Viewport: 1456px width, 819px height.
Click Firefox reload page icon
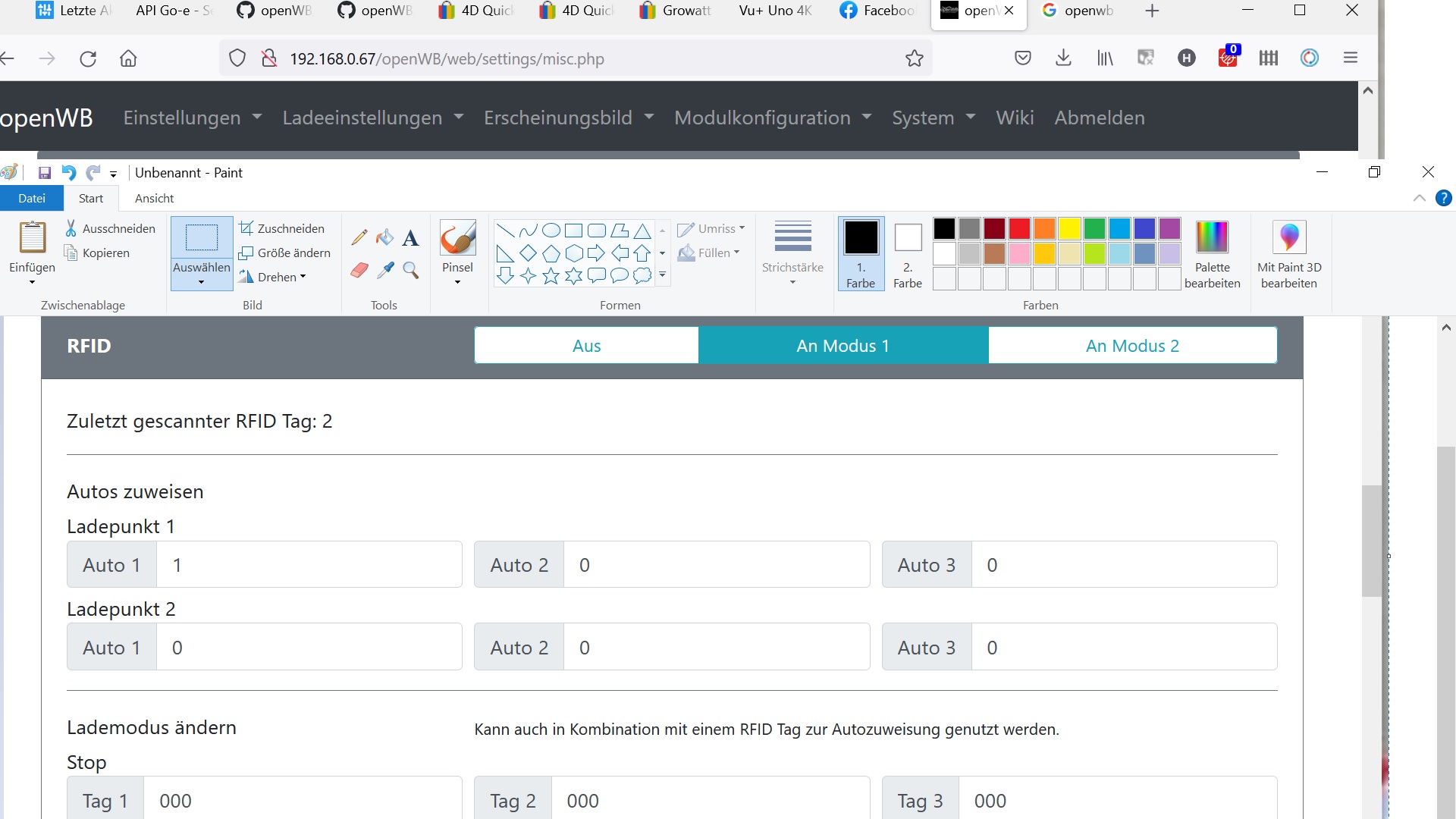coord(88,58)
